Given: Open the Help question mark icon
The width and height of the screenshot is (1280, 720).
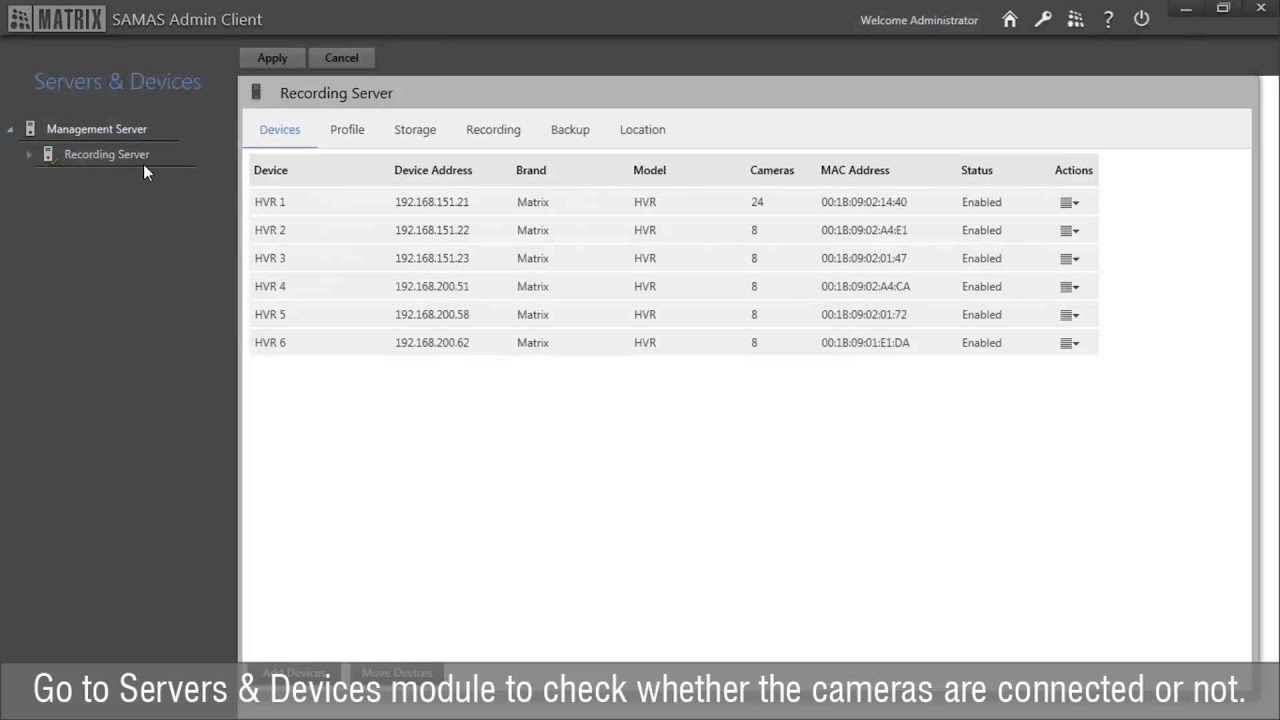Looking at the screenshot, I should point(1108,19).
